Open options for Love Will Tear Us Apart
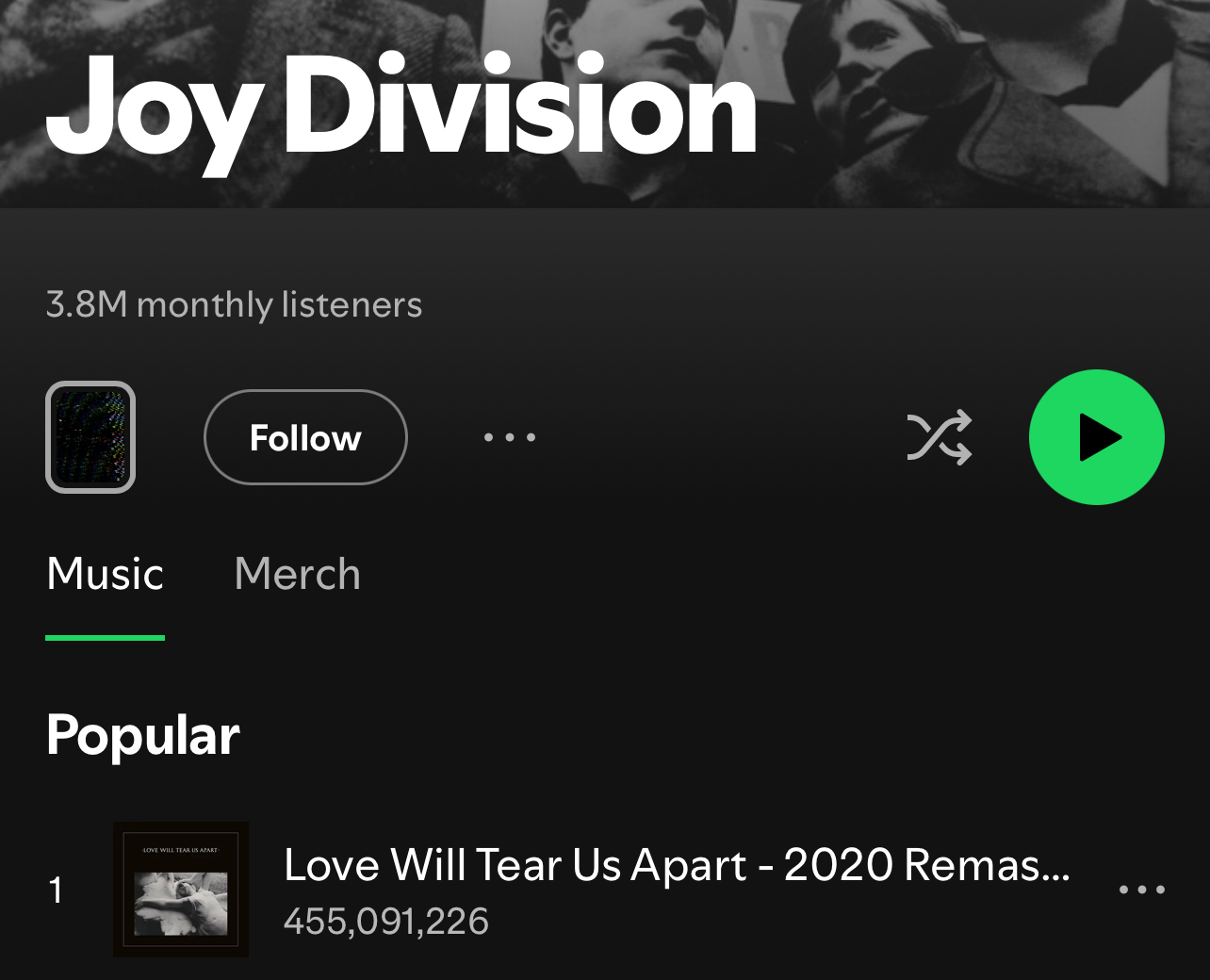1210x980 pixels. [1142, 890]
